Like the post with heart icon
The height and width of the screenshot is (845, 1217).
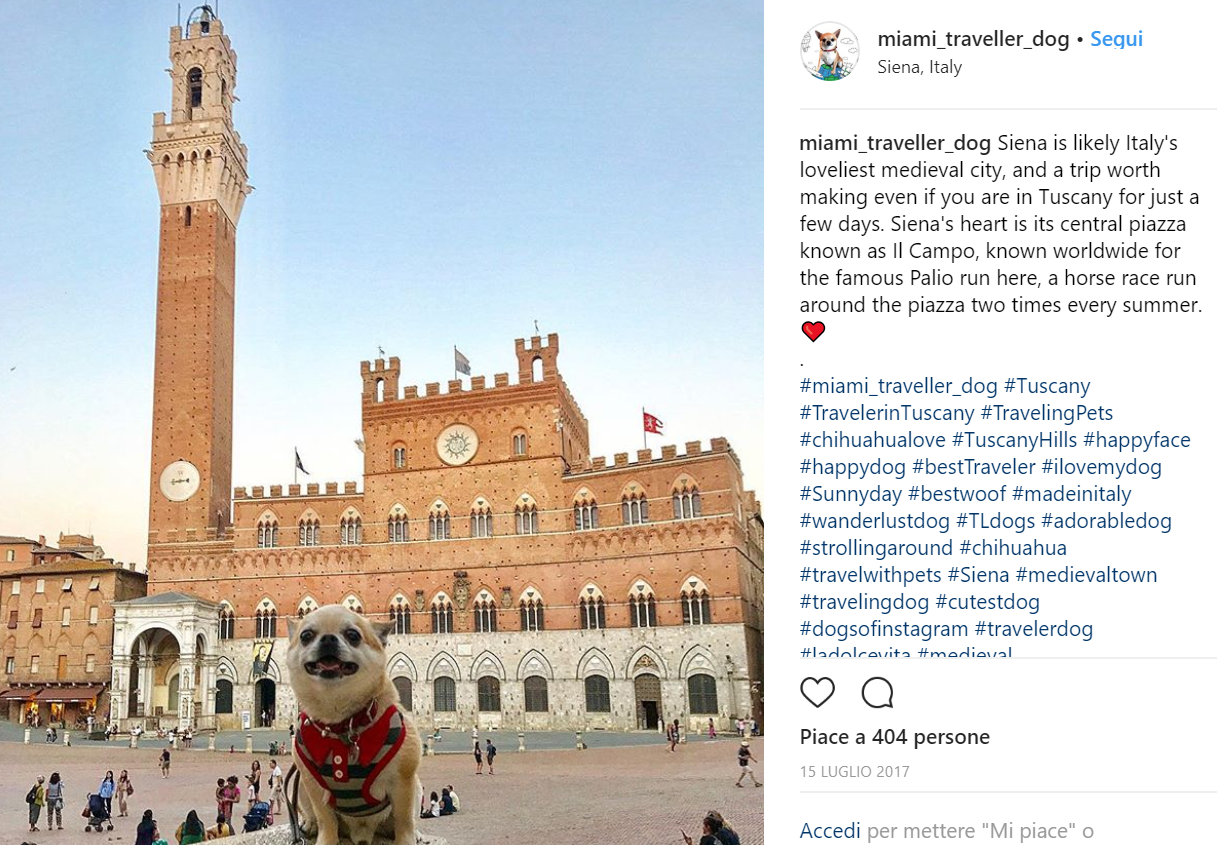[817, 692]
